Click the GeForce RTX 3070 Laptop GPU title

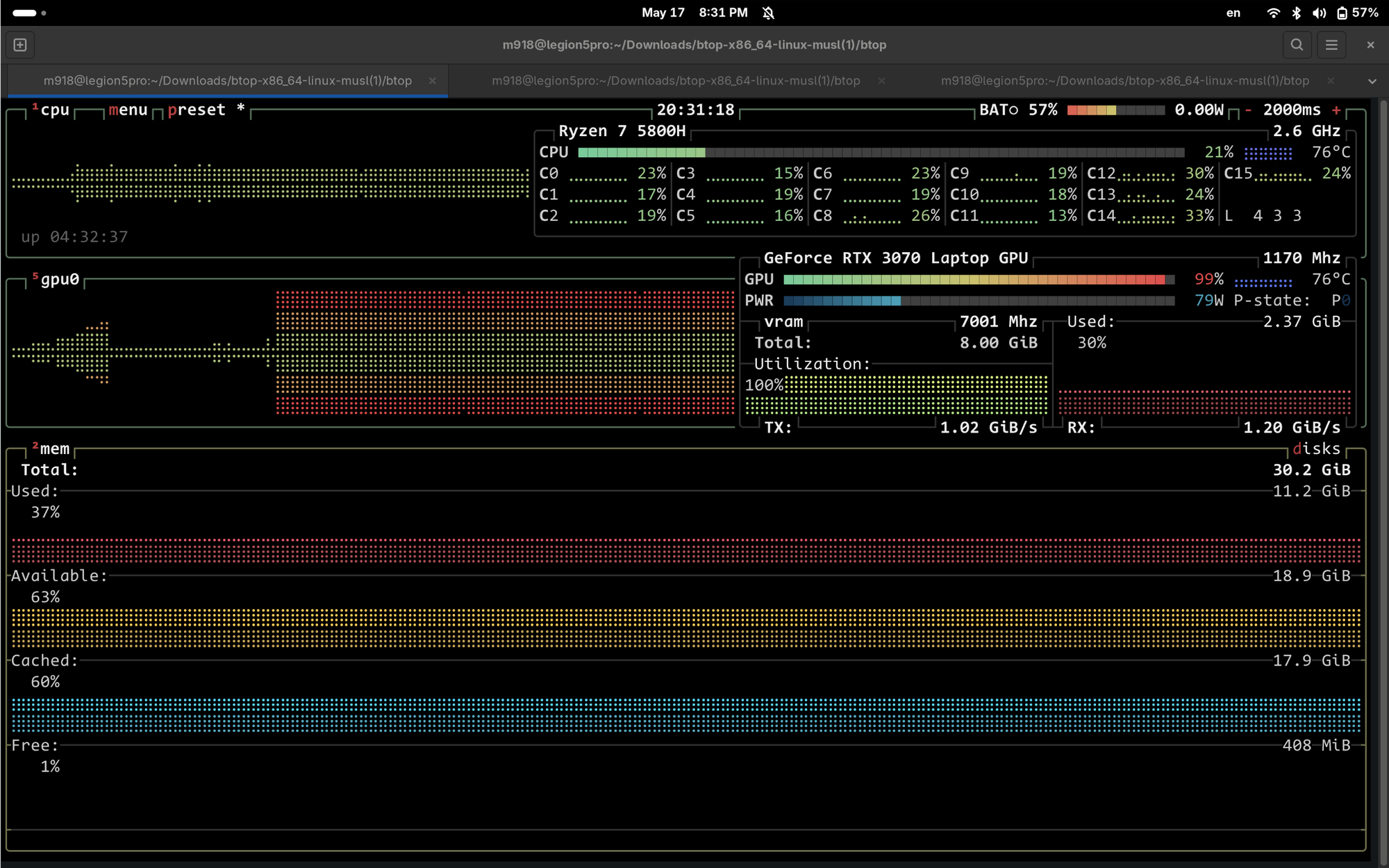click(x=896, y=258)
